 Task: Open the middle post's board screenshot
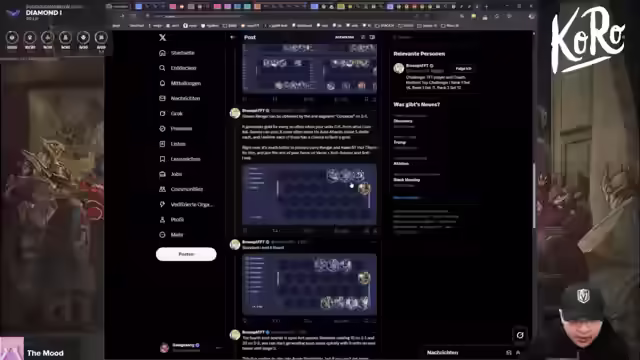click(x=309, y=194)
